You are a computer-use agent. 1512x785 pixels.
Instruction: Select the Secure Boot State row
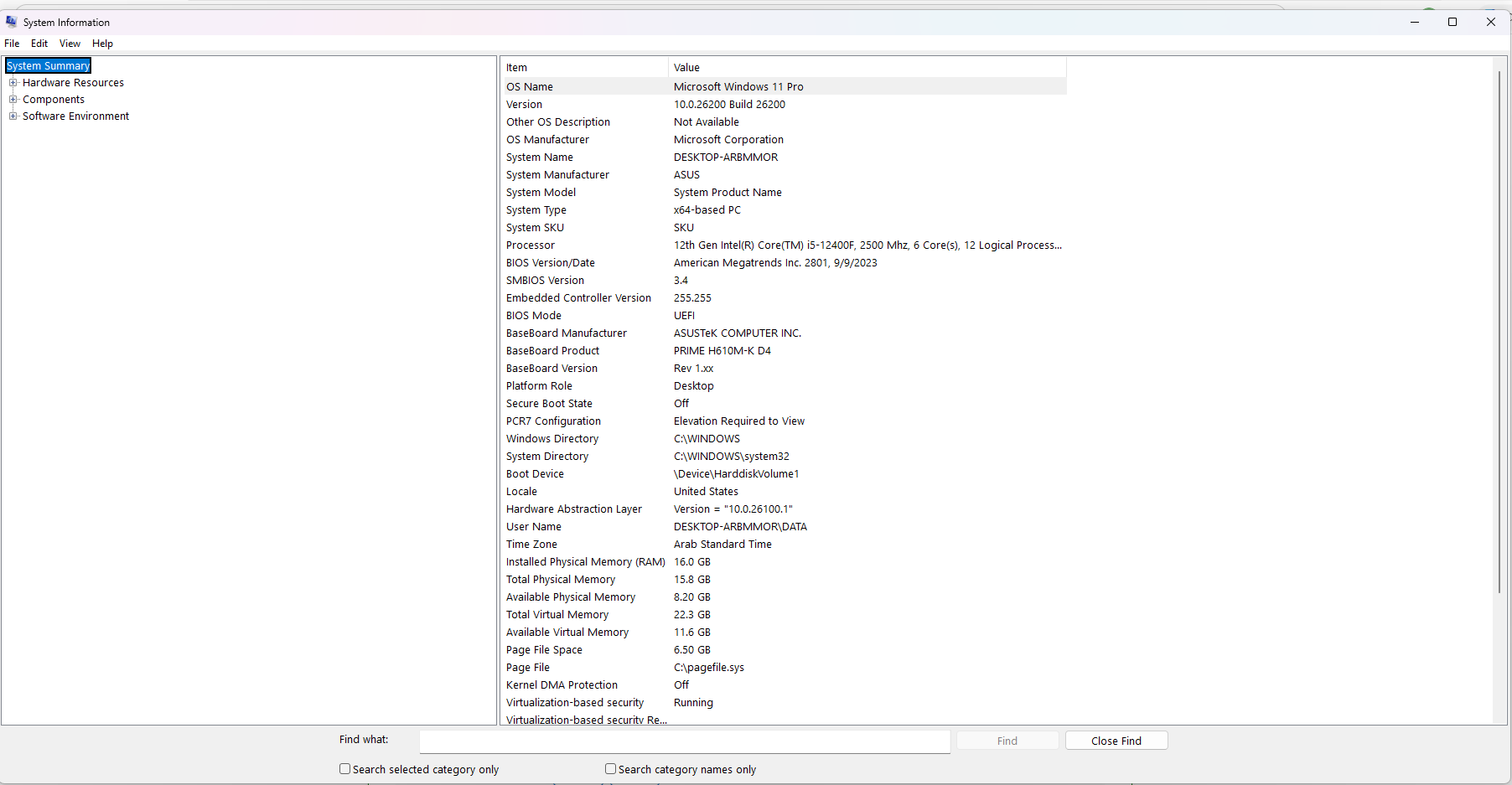(x=784, y=404)
